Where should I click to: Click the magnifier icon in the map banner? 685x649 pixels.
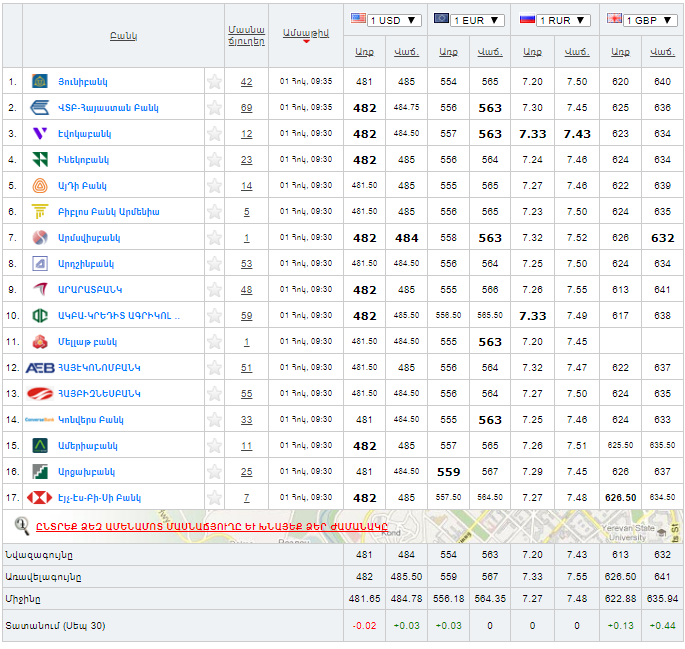pyautogui.click(x=22, y=525)
